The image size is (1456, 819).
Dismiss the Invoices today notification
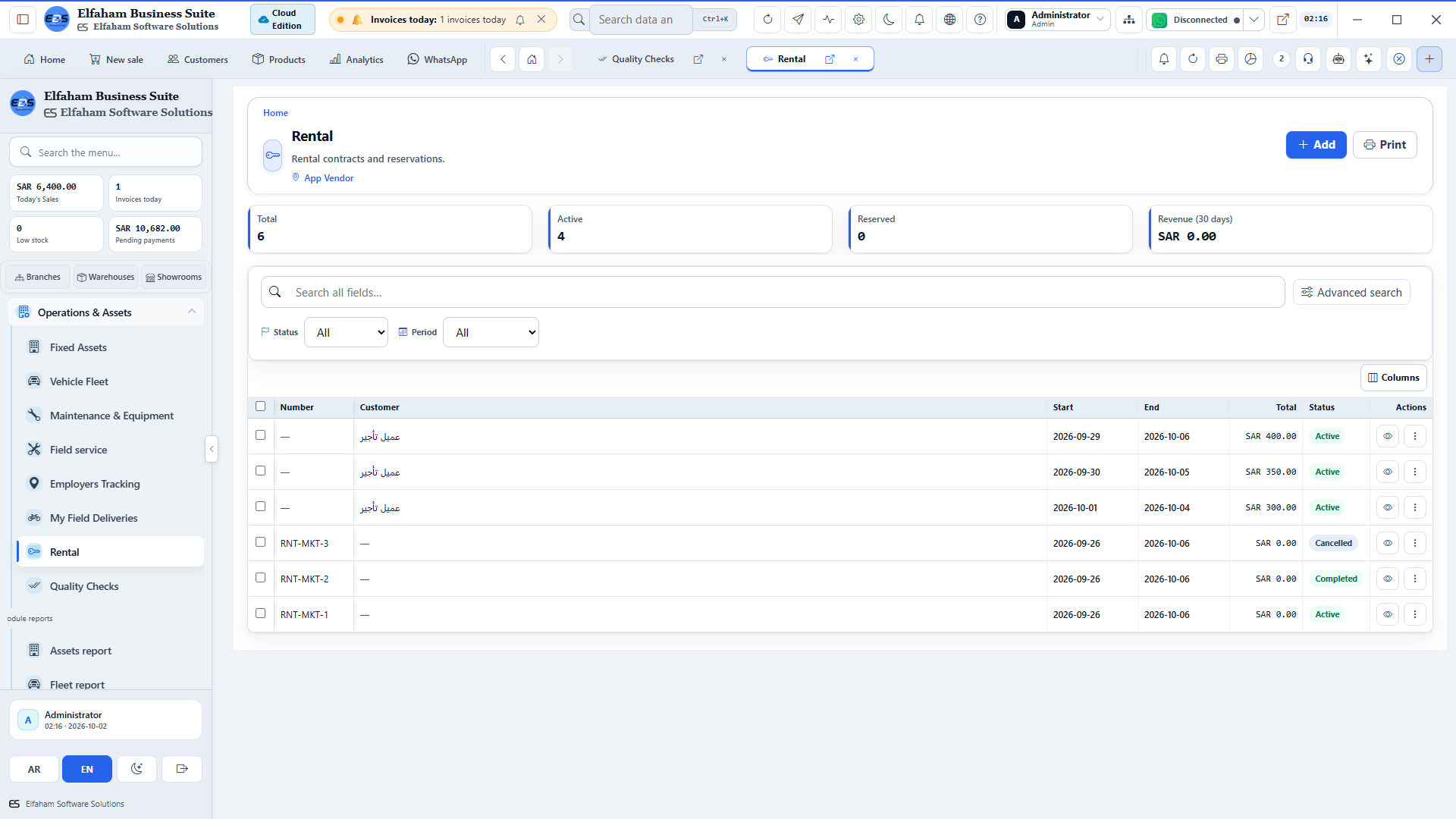pos(541,20)
